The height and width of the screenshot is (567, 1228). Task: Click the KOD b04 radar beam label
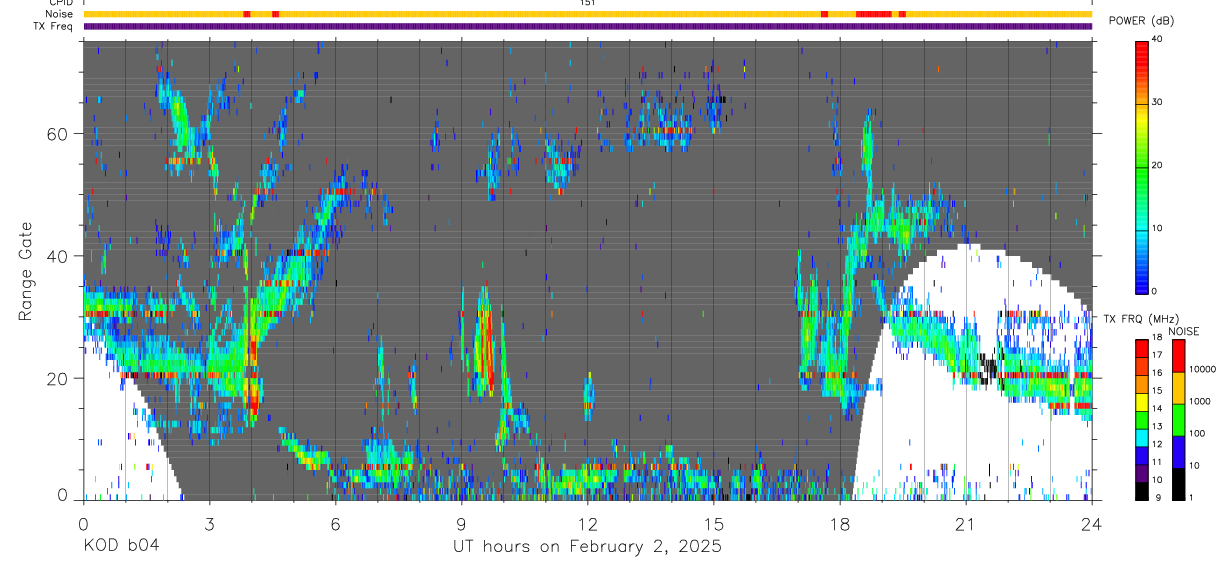(121, 547)
